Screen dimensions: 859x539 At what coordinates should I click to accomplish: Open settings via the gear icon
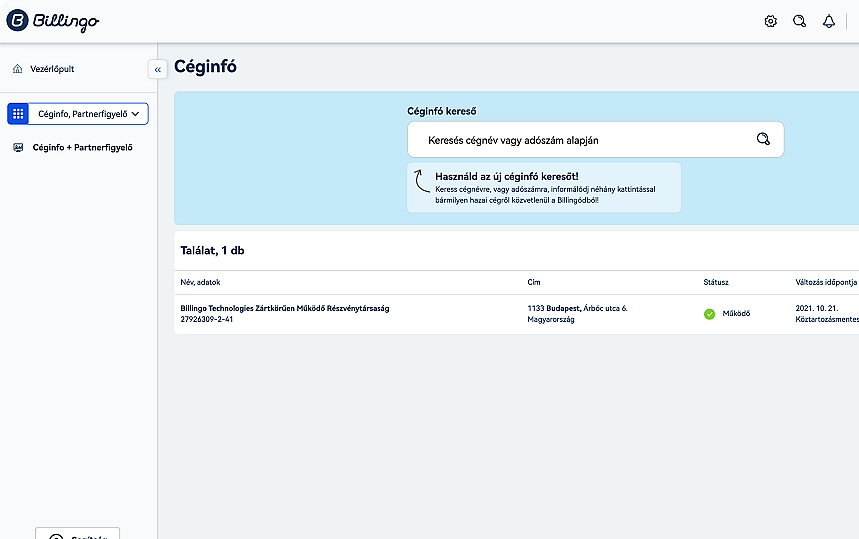[x=770, y=21]
